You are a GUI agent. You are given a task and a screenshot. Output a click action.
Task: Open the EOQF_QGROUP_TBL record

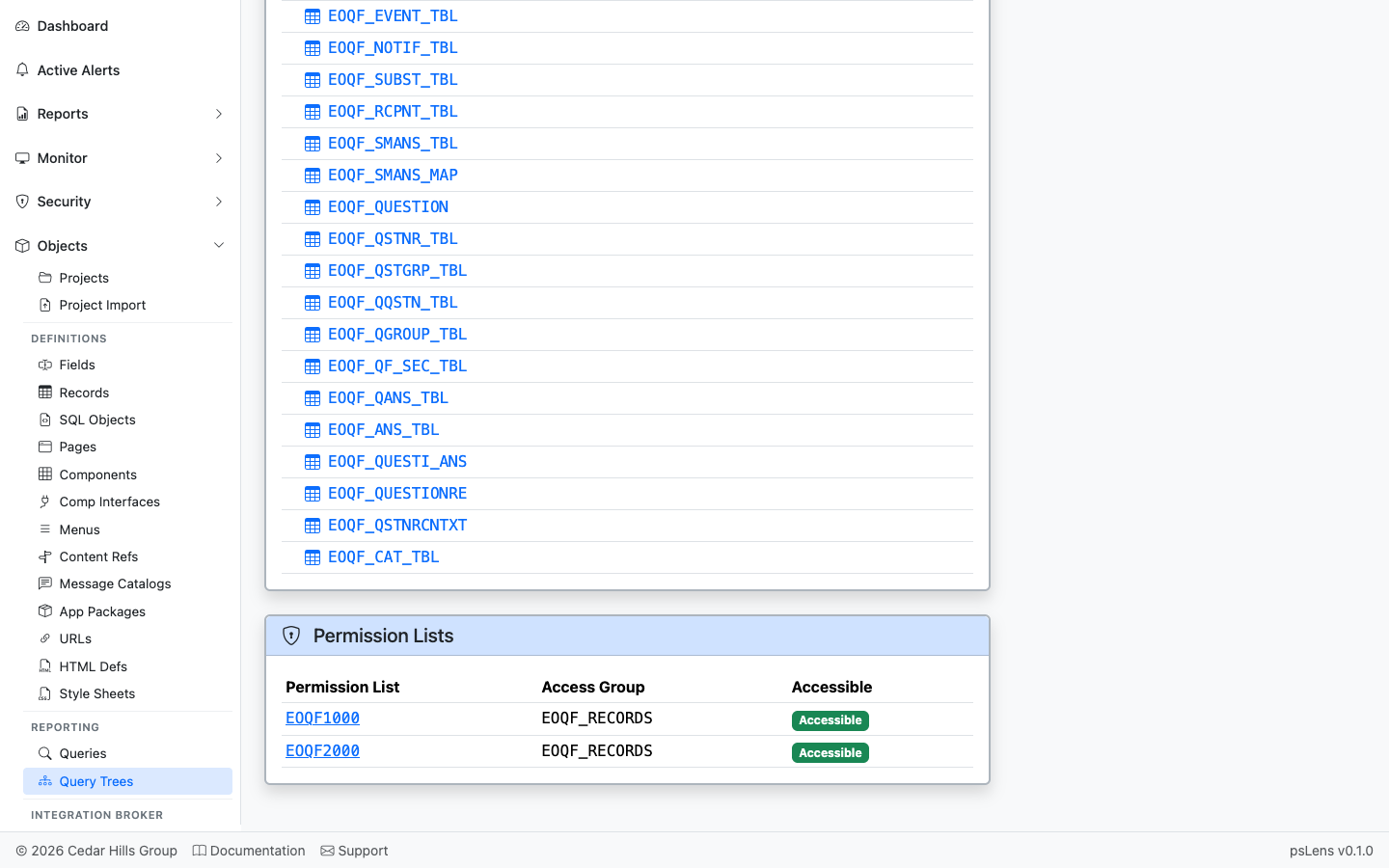(397, 334)
